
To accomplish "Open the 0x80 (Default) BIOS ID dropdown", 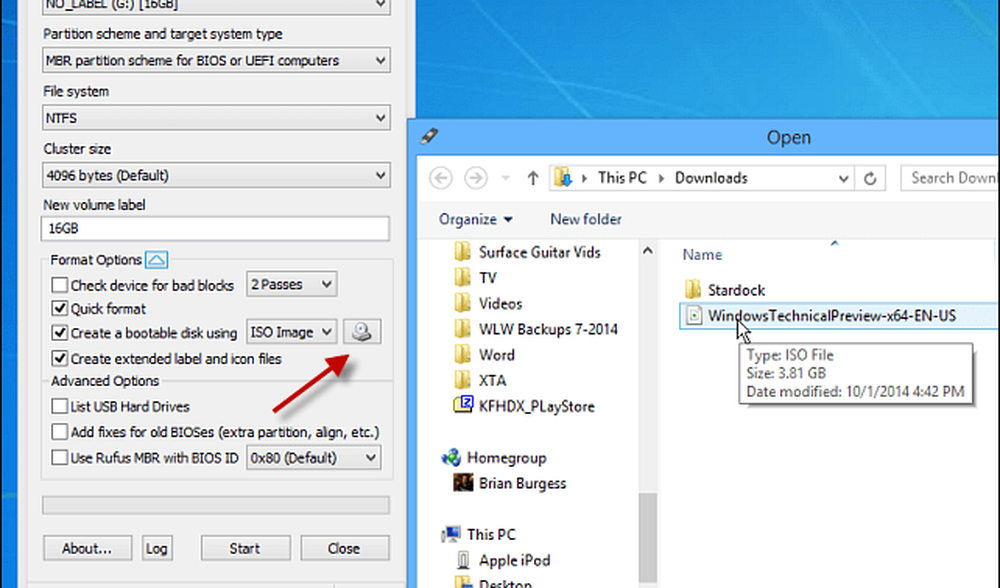I will (x=314, y=458).
